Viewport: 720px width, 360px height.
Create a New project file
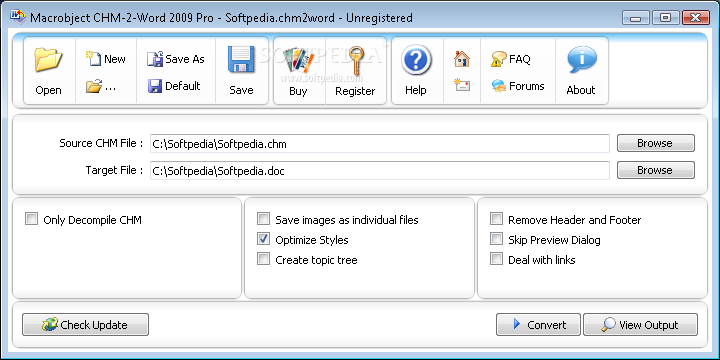(x=106, y=59)
